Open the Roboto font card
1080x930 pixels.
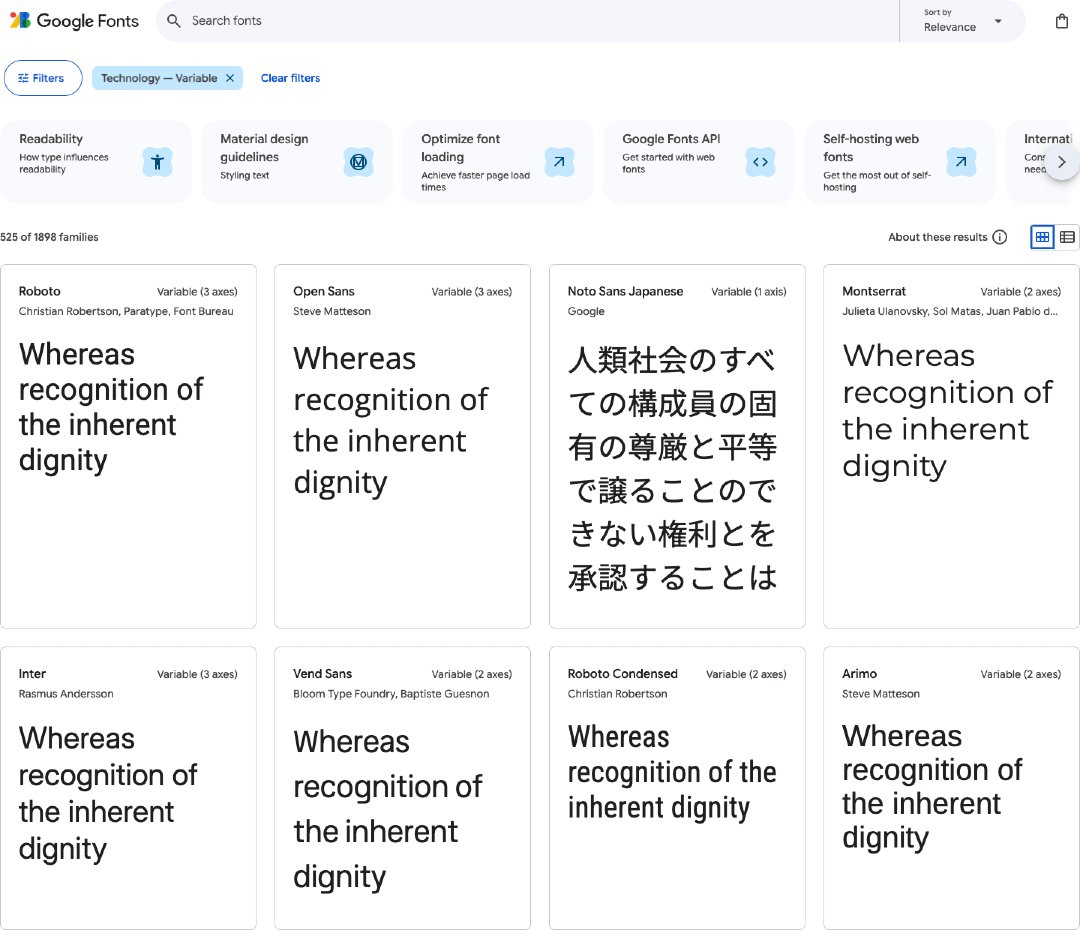128,446
